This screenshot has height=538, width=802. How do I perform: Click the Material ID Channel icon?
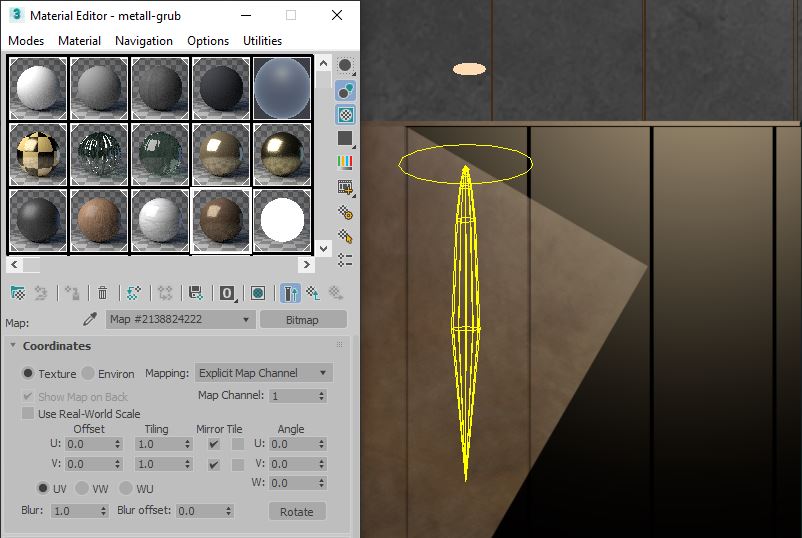[227, 293]
